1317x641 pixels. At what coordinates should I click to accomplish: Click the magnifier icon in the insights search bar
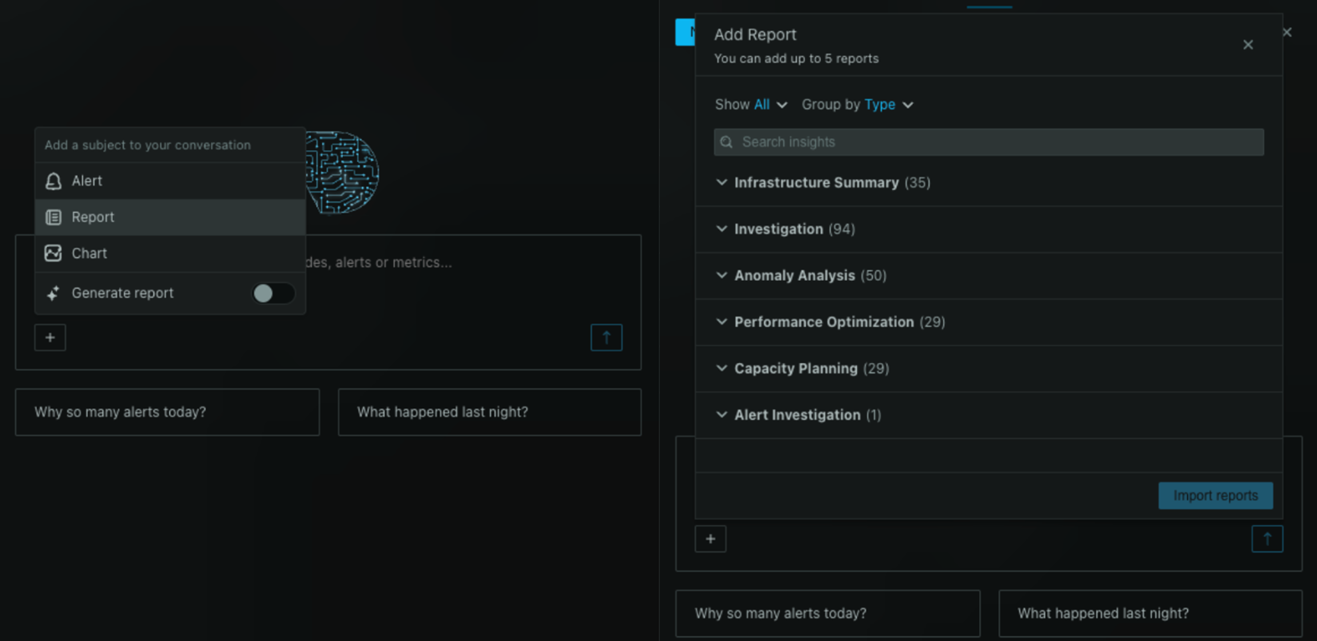(x=726, y=142)
